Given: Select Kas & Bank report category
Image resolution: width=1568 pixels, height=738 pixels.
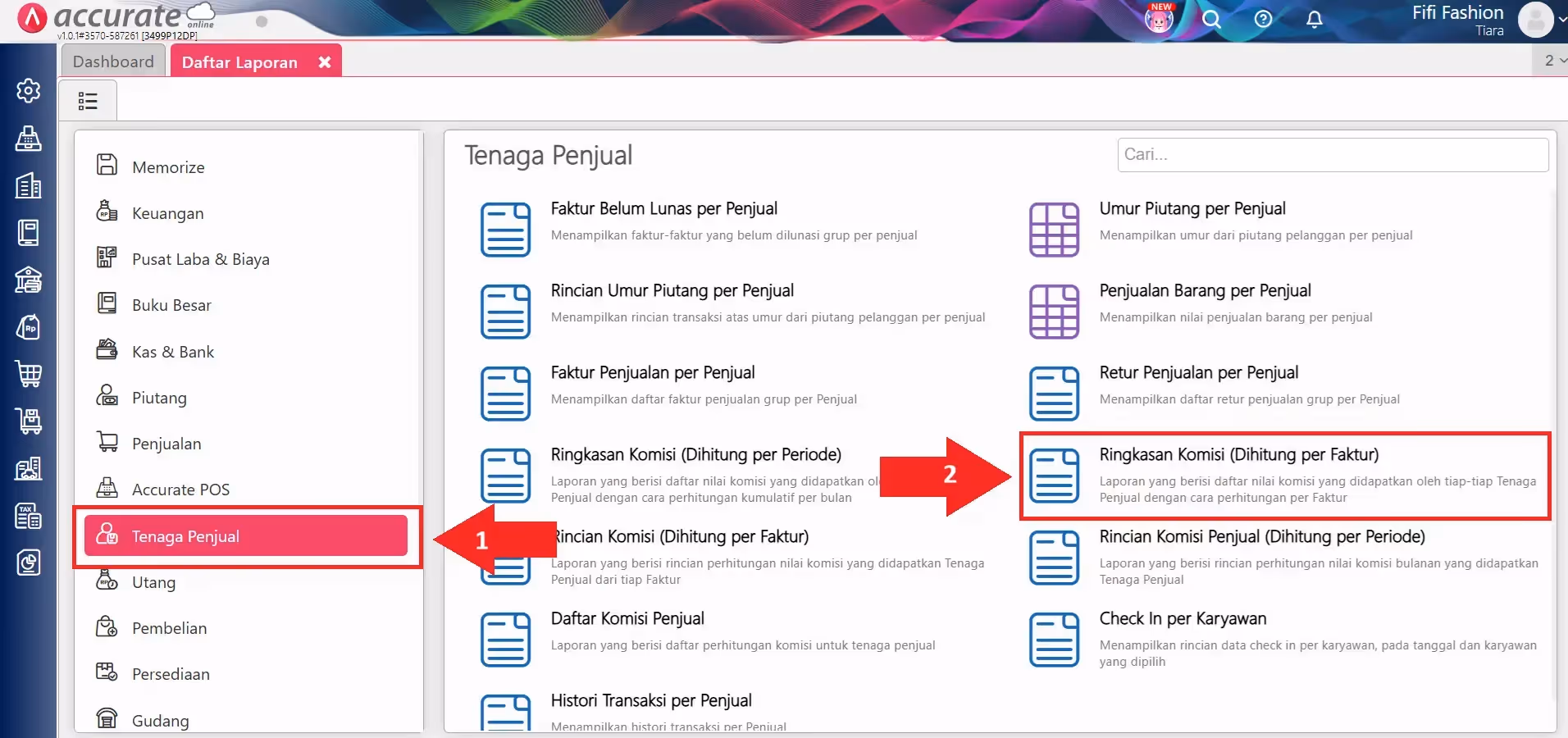Looking at the screenshot, I should point(246,352).
